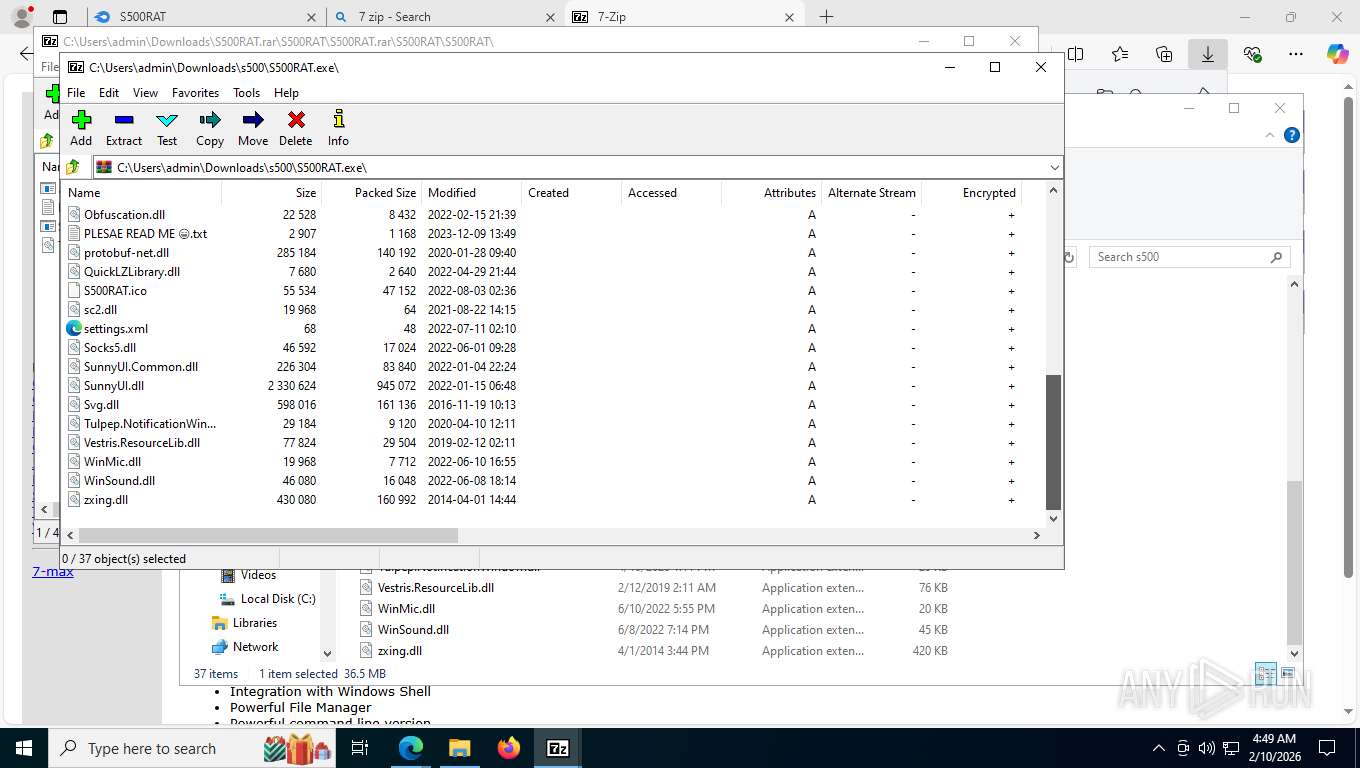Open File Explorer from the taskbar
This screenshot has width=1360, height=768.
(x=459, y=748)
